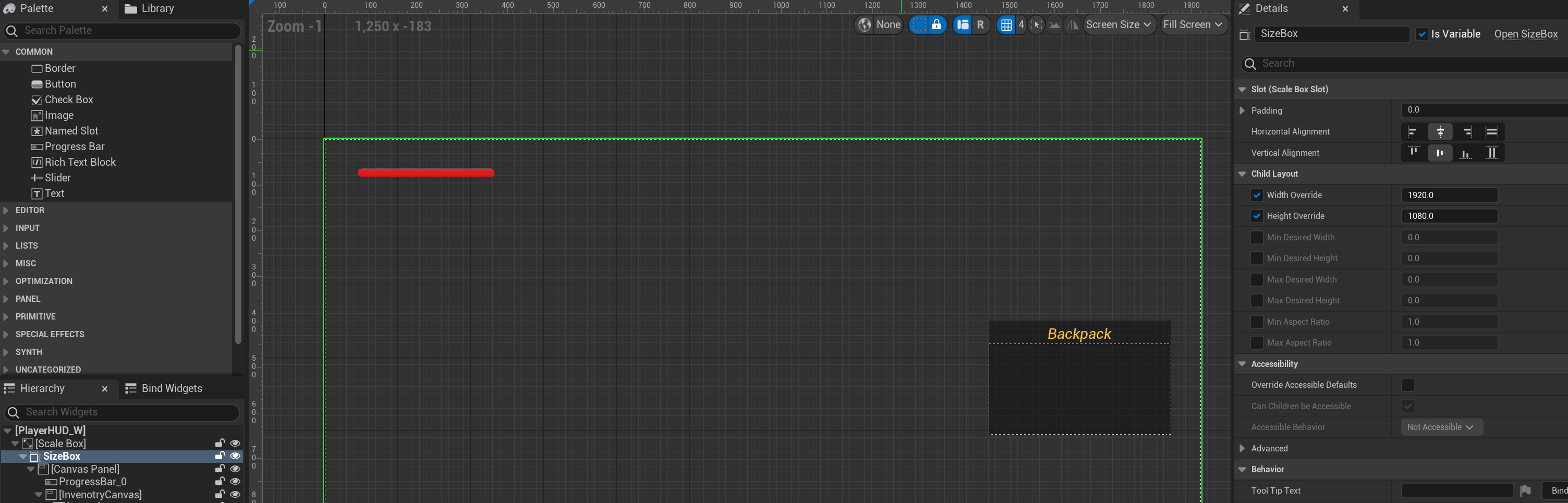The height and width of the screenshot is (503, 1568).
Task: Click the grid snap size 4 button
Action: point(1021,25)
